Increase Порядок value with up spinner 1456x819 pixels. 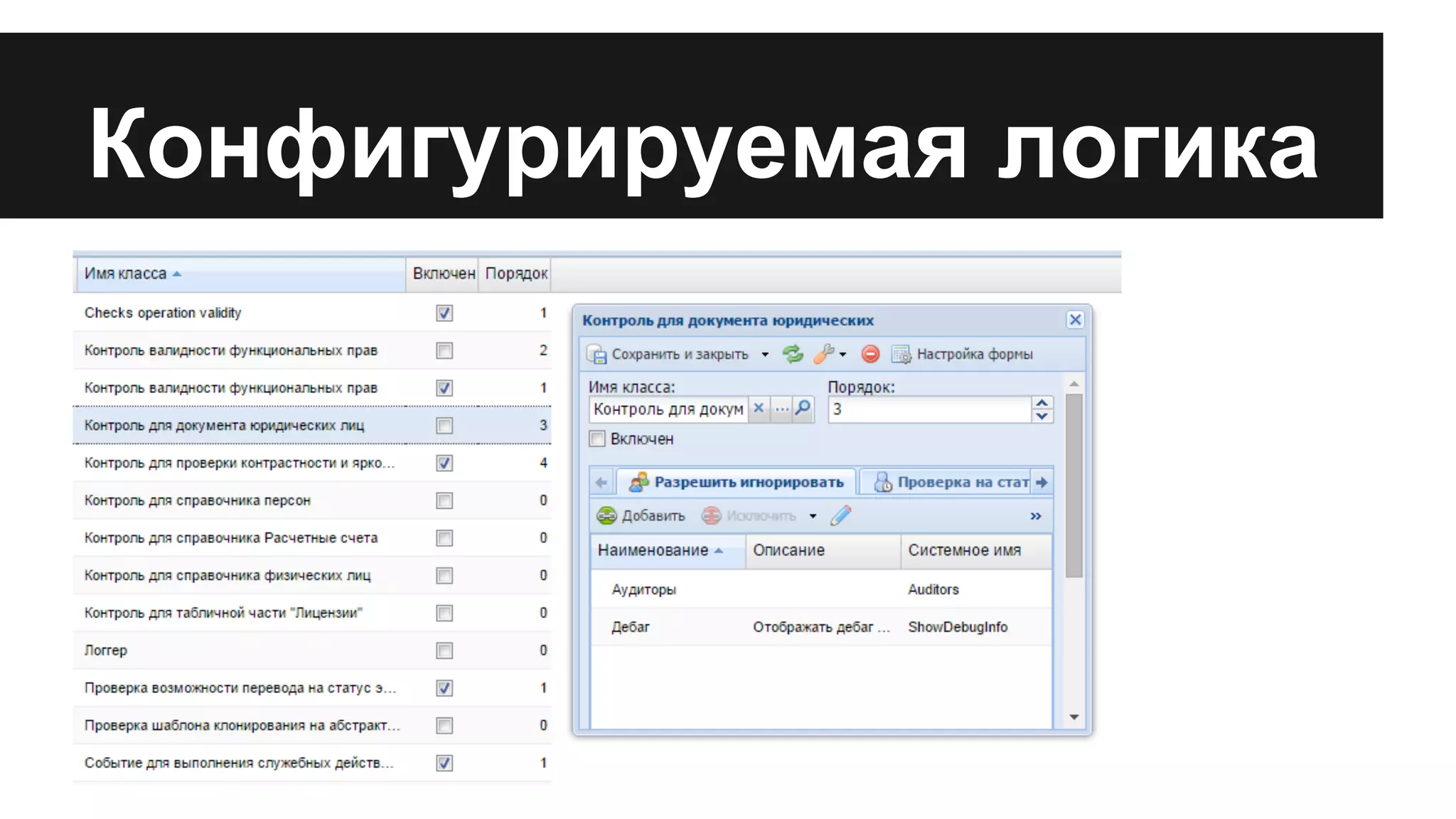pos(1042,403)
